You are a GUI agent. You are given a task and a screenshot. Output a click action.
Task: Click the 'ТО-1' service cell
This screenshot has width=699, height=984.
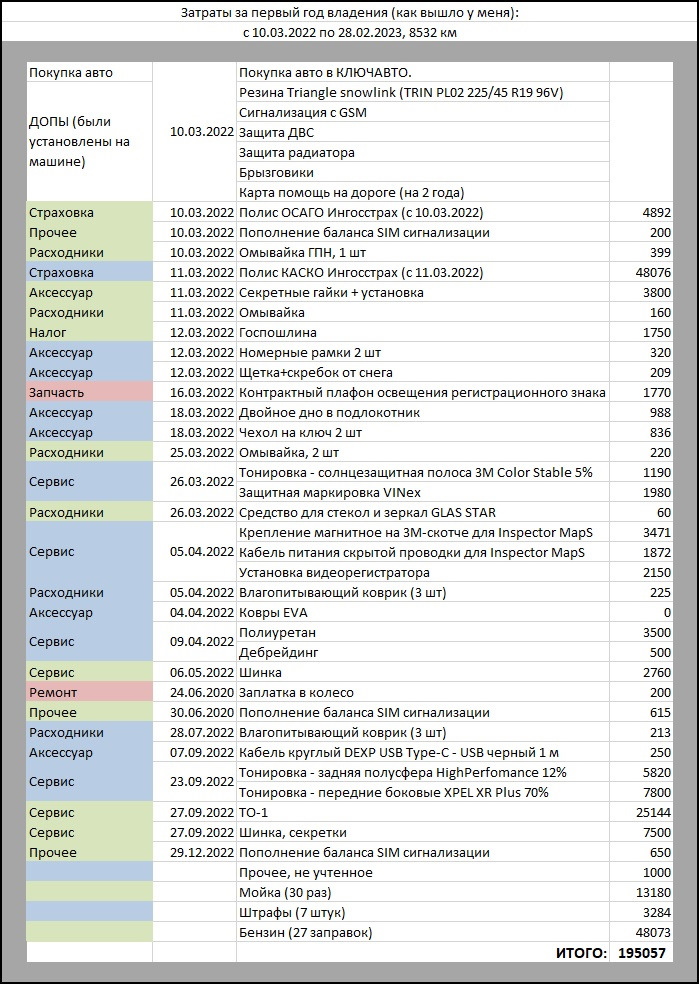[x=423, y=813]
